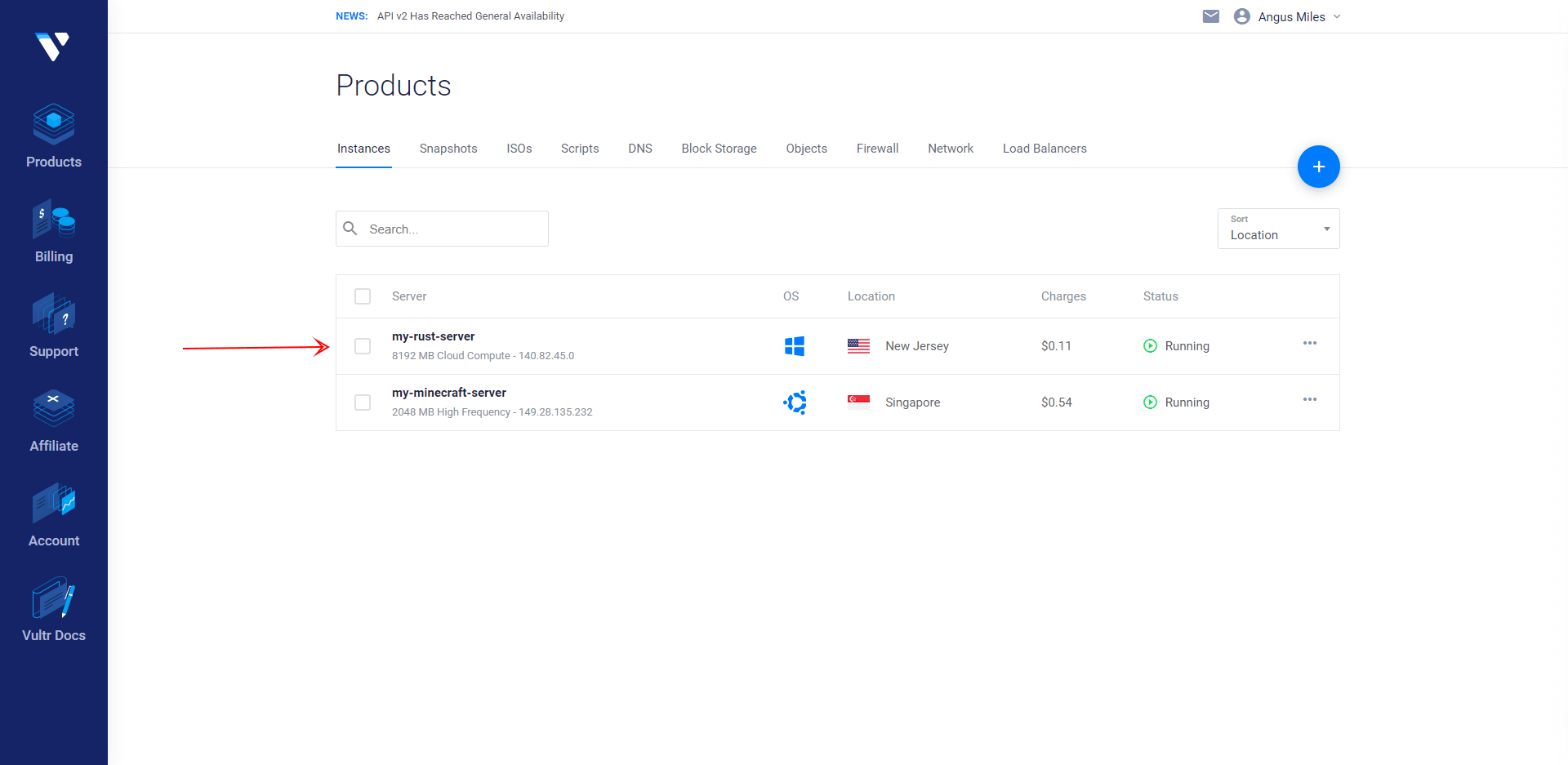1568x765 pixels.
Task: Open more options for my-rust-server
Action: pos(1310,343)
